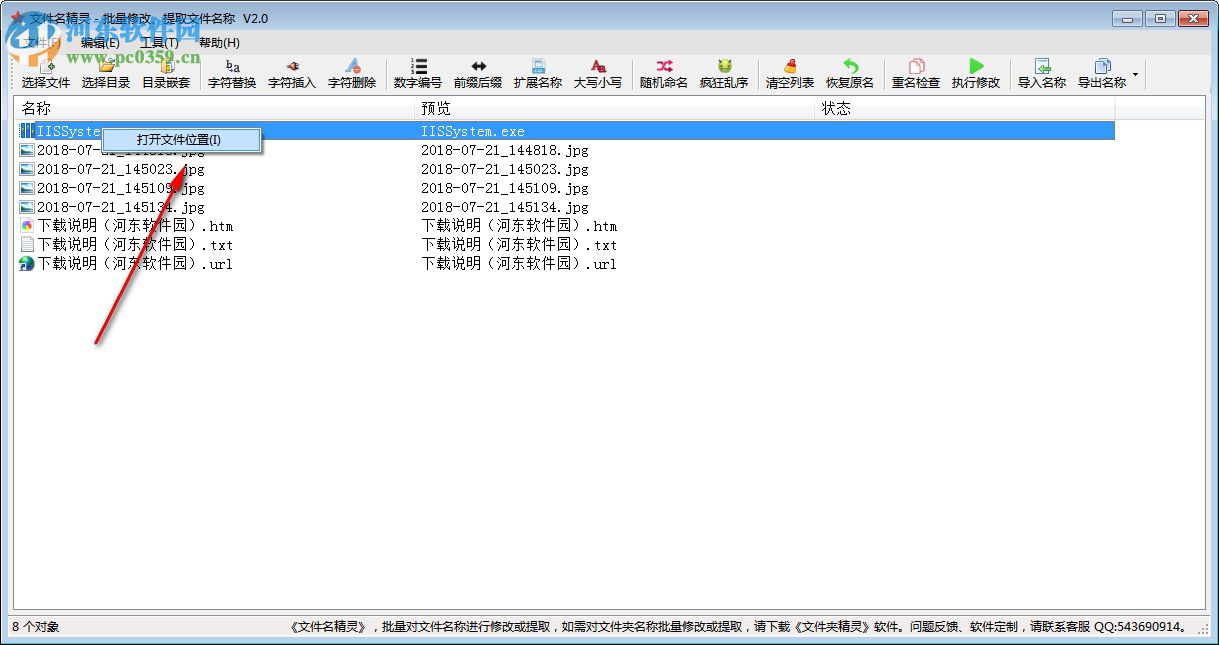1219x645 pixels.
Task: Sort by the 名称 column header
Action: [x=216, y=108]
